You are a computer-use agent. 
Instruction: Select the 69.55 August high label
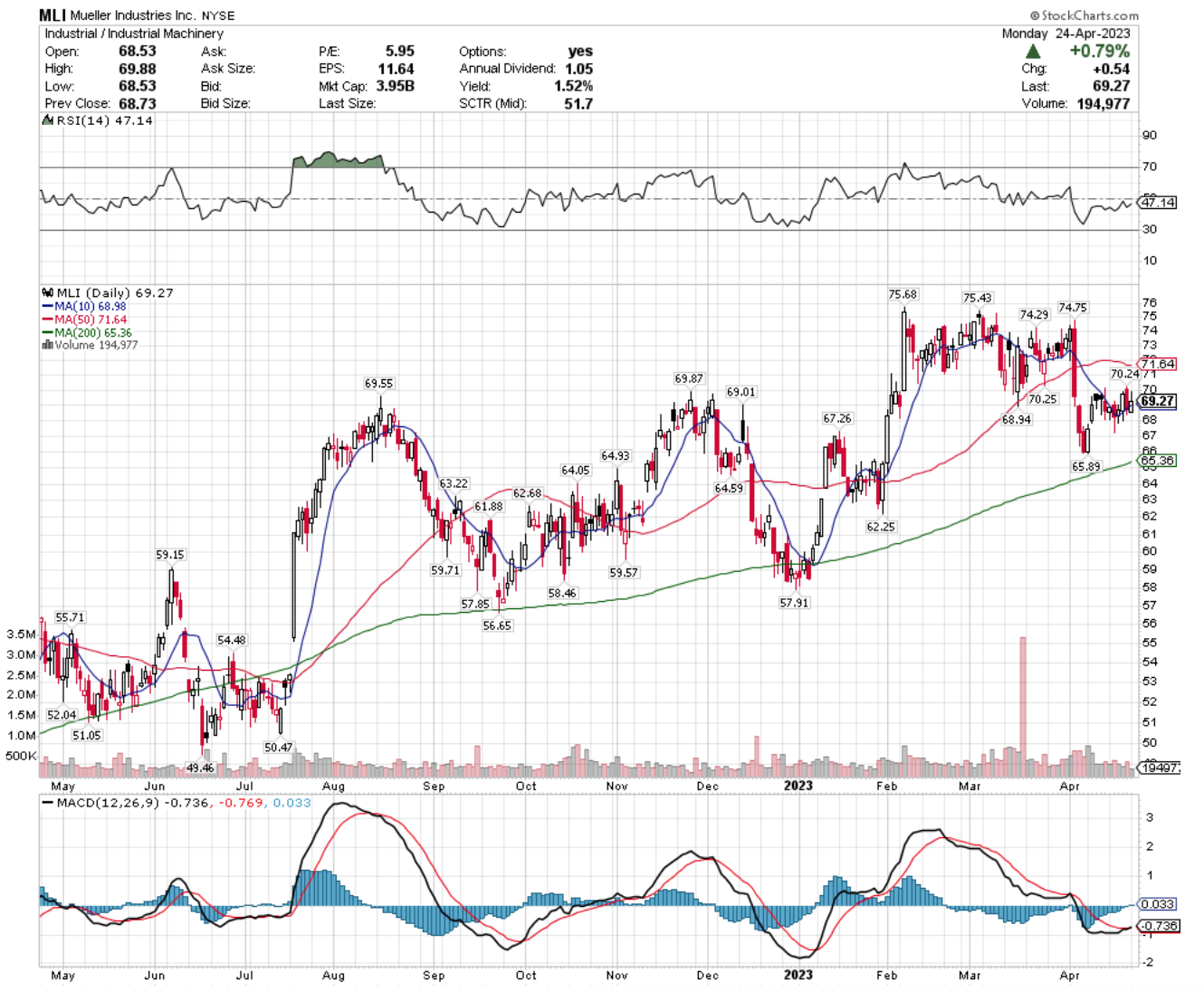378,384
